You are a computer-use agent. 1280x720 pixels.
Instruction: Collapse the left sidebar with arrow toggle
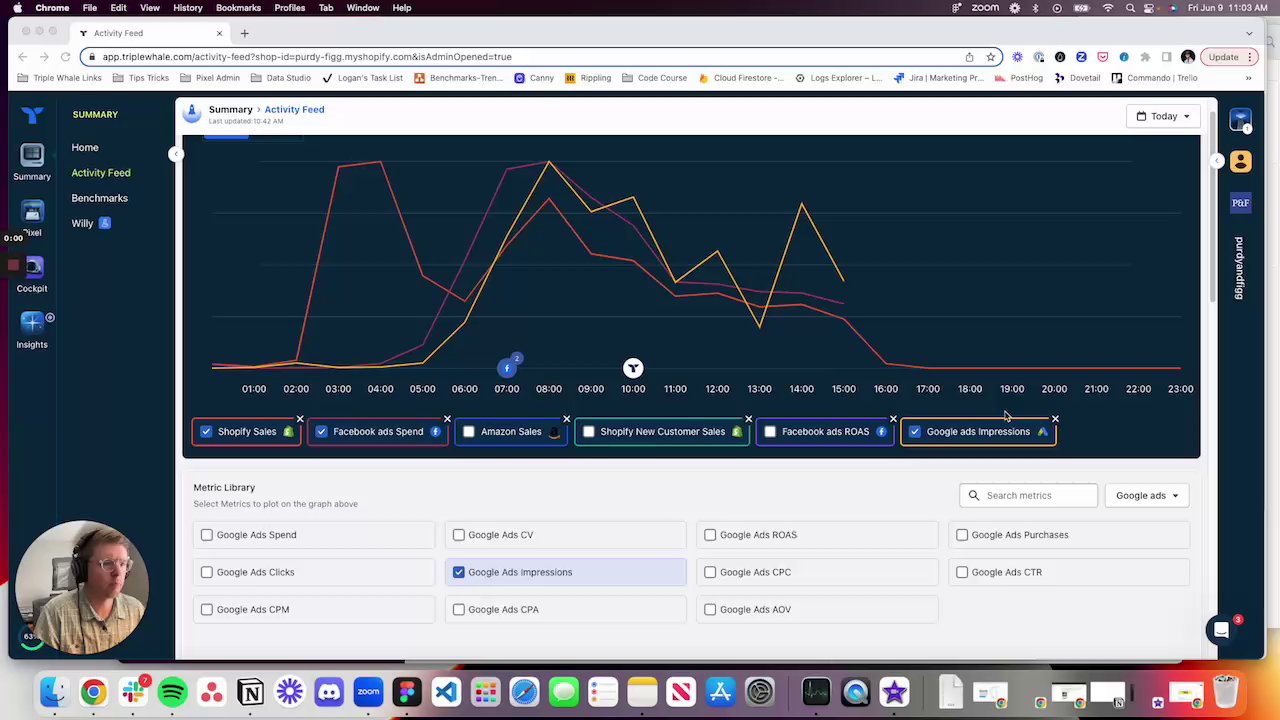pos(176,154)
